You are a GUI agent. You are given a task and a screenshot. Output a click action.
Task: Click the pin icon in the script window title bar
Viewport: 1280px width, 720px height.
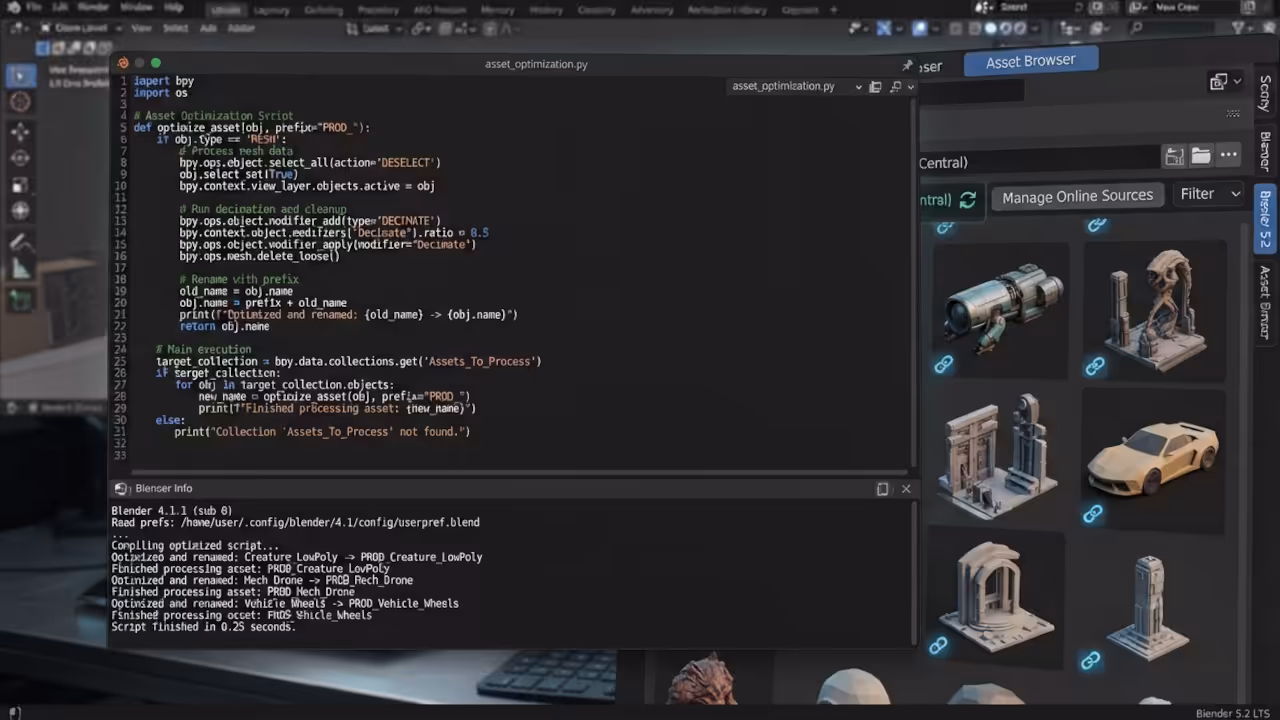pyautogui.click(x=907, y=65)
